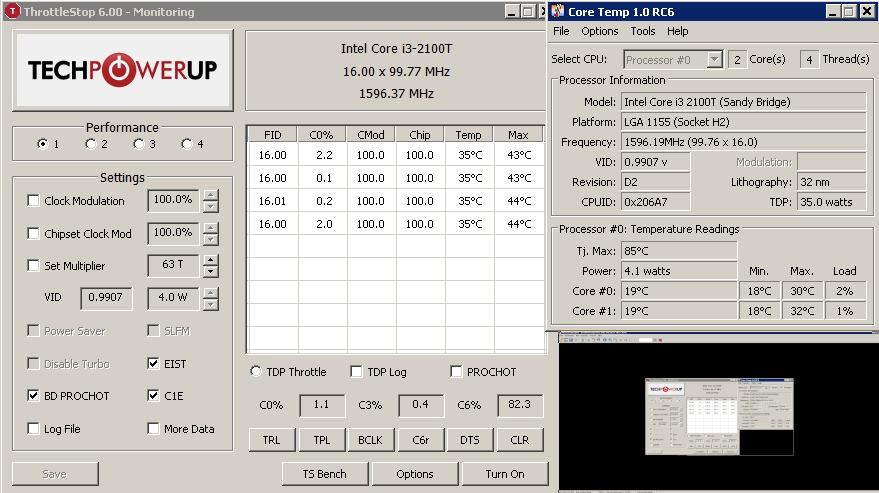The height and width of the screenshot is (493, 879).
Task: Click the Core Temp title bar icon
Action: 557,11
